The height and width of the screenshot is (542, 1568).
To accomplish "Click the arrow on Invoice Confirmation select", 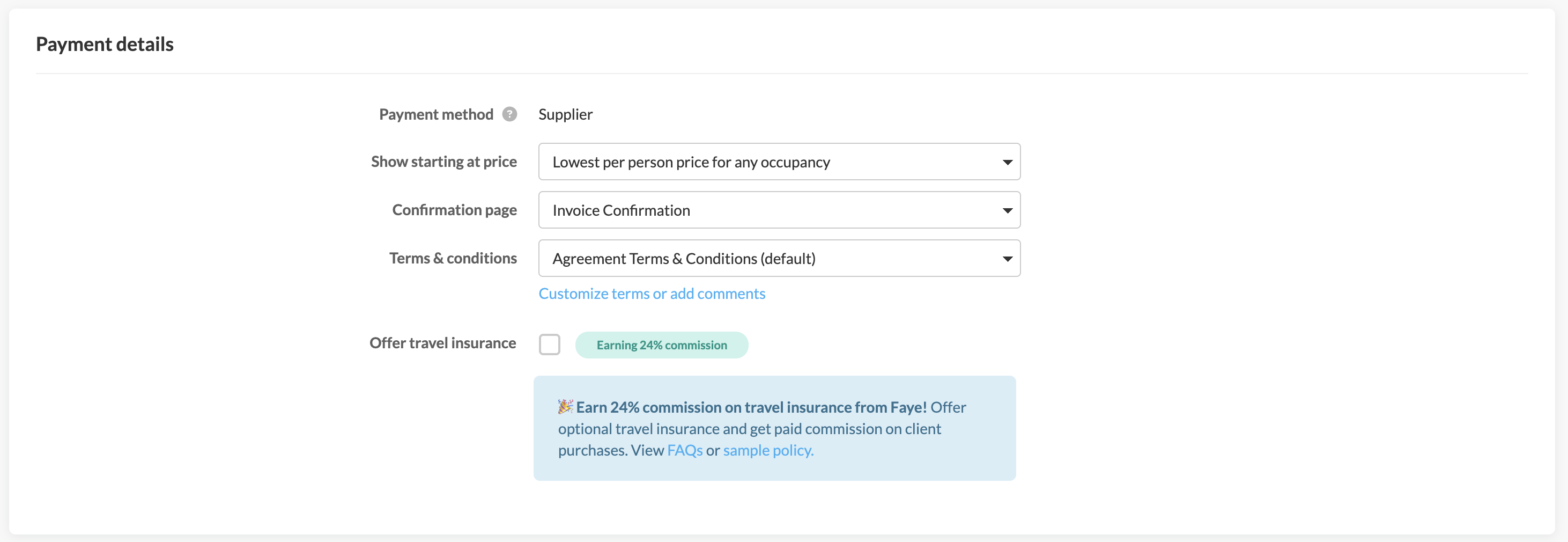I will [x=1007, y=211].
